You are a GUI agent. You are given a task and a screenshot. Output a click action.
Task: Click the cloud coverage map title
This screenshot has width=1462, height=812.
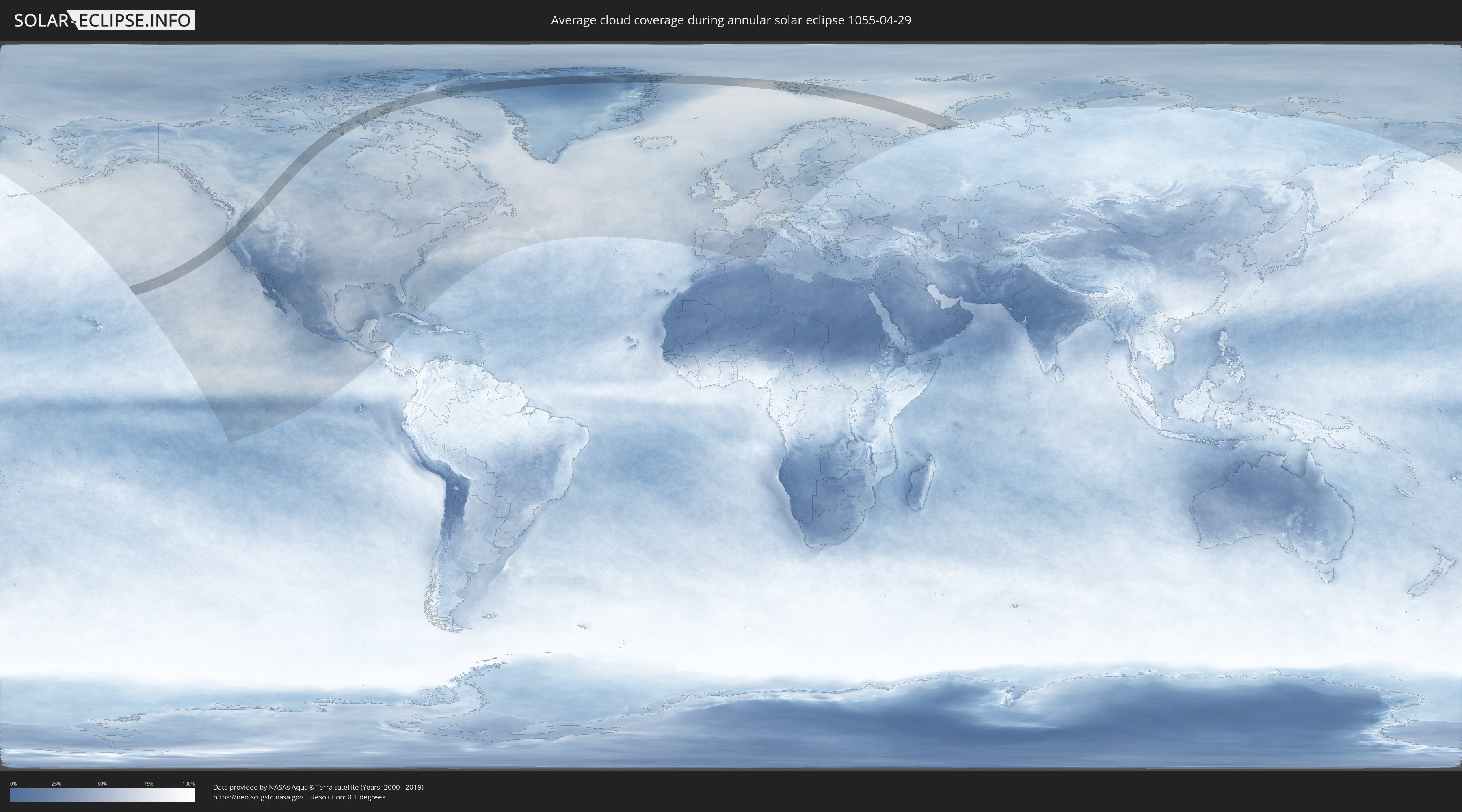(731, 20)
